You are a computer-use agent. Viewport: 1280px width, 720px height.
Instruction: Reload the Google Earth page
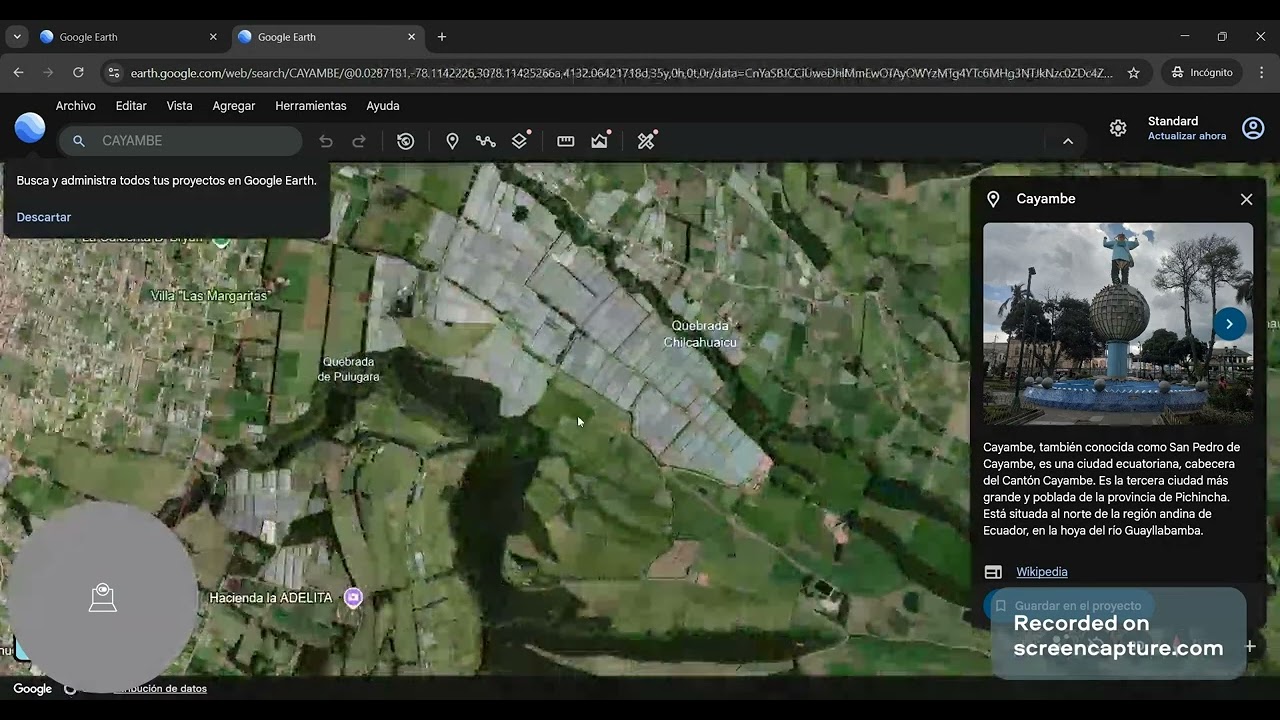78,73
